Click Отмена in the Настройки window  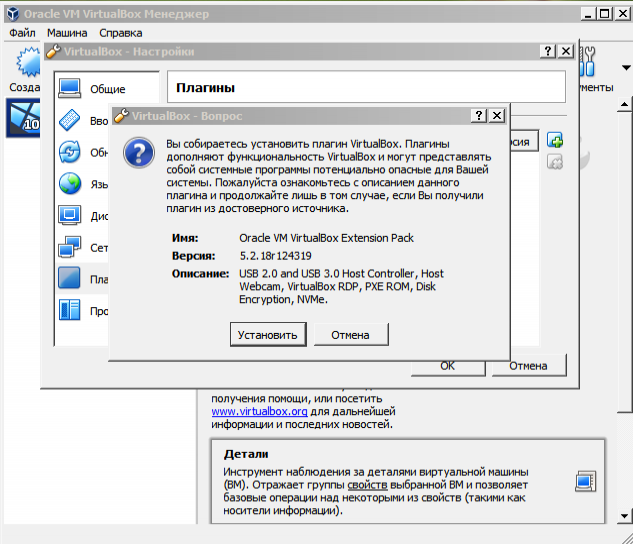(529, 366)
